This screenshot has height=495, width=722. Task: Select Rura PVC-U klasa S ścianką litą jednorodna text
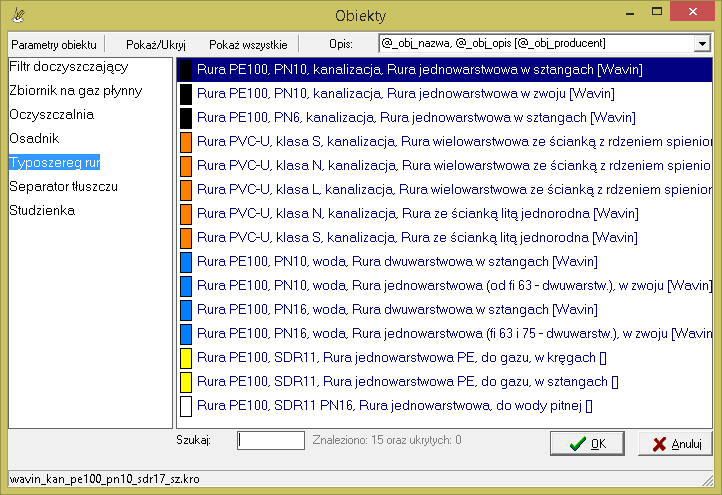(x=417, y=237)
